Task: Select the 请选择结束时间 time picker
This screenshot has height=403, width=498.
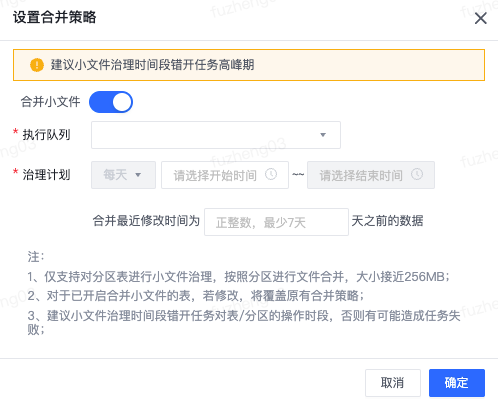Action: (x=371, y=175)
